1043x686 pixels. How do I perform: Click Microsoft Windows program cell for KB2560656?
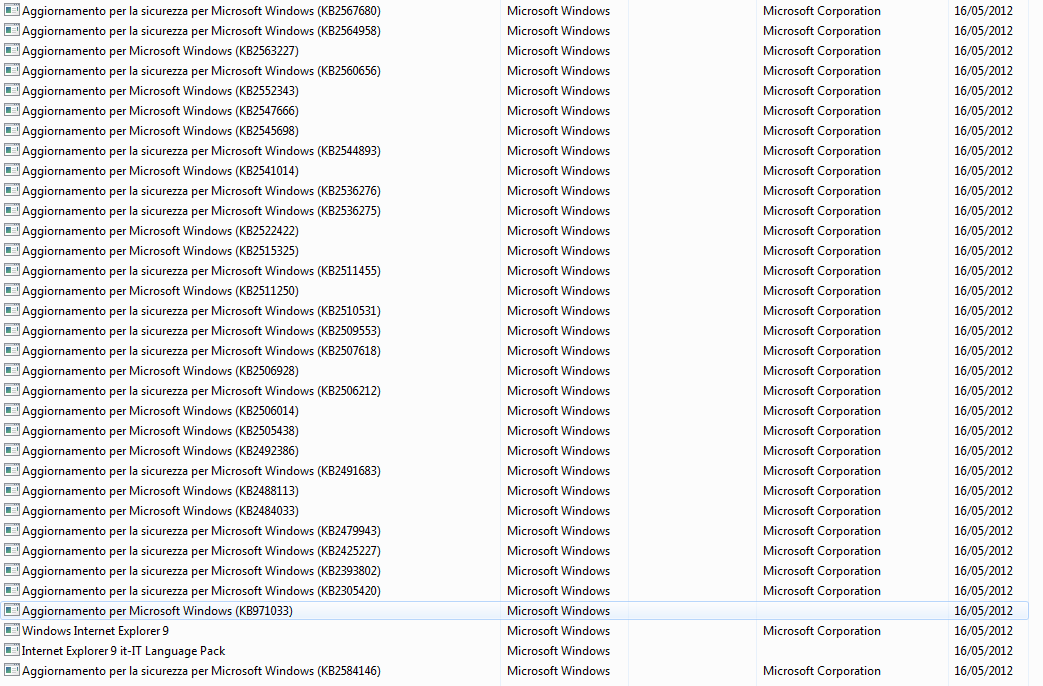pyautogui.click(x=558, y=71)
